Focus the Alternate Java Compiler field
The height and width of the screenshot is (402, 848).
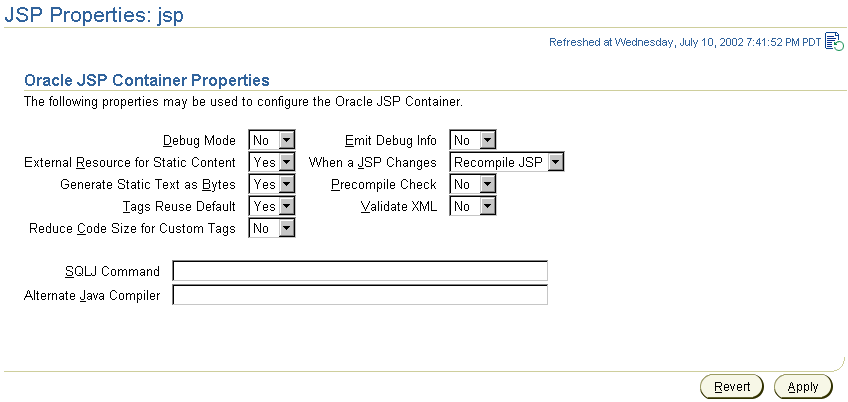click(x=360, y=294)
